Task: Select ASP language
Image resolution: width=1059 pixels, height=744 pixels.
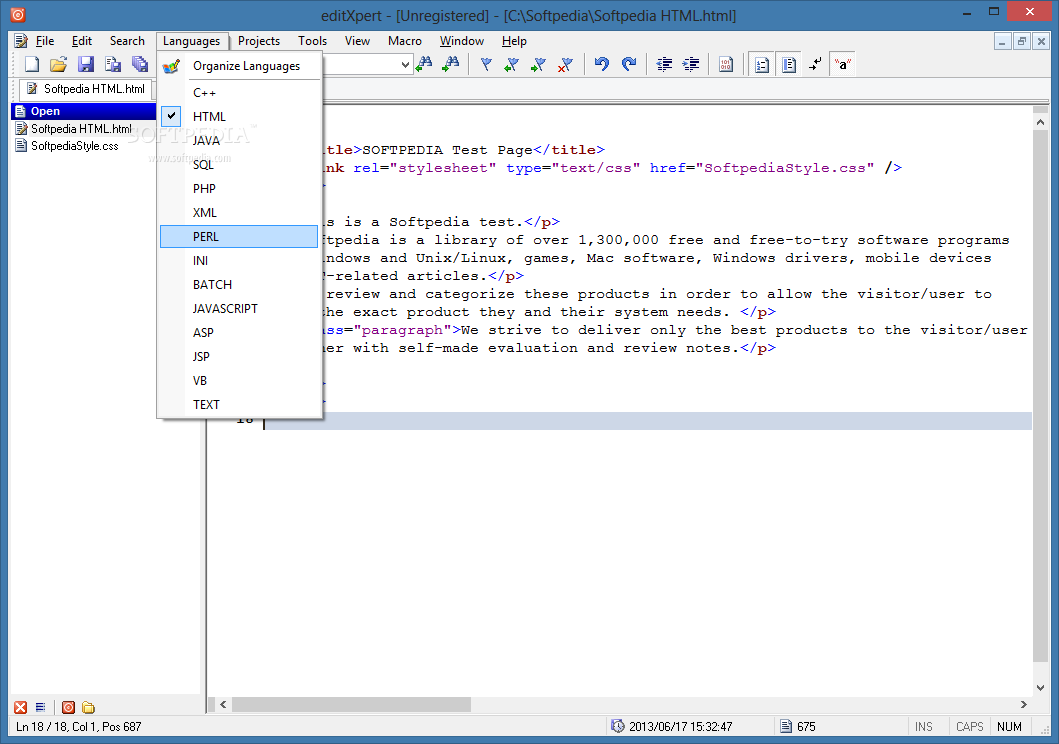Action: (239, 332)
